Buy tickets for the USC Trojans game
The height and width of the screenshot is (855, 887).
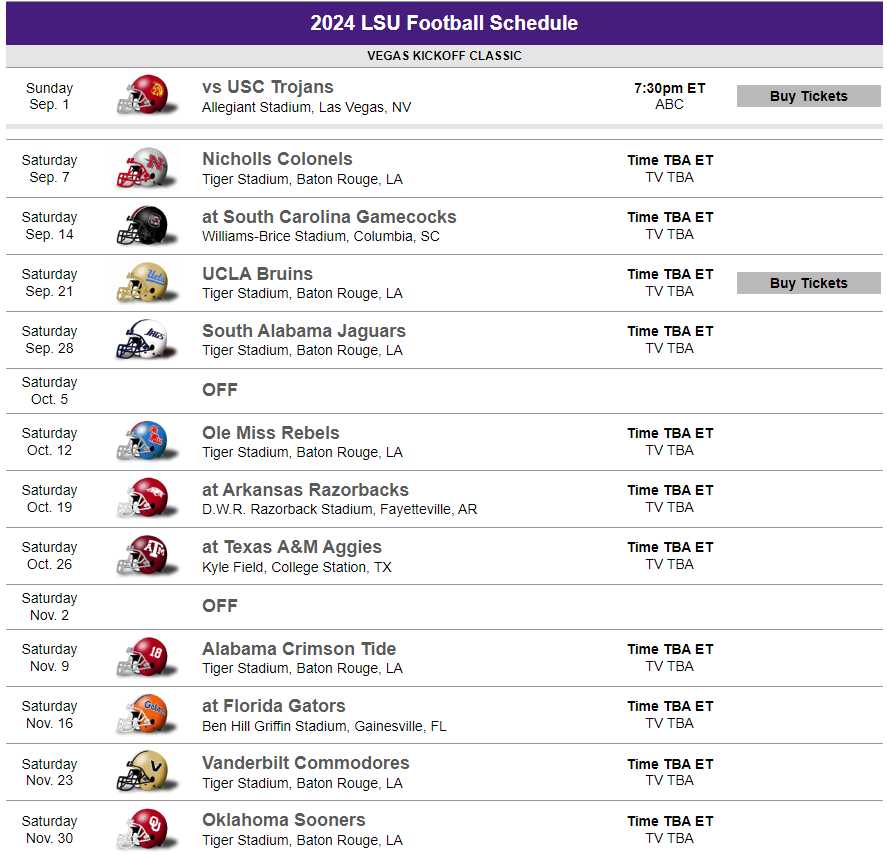[x=808, y=96]
